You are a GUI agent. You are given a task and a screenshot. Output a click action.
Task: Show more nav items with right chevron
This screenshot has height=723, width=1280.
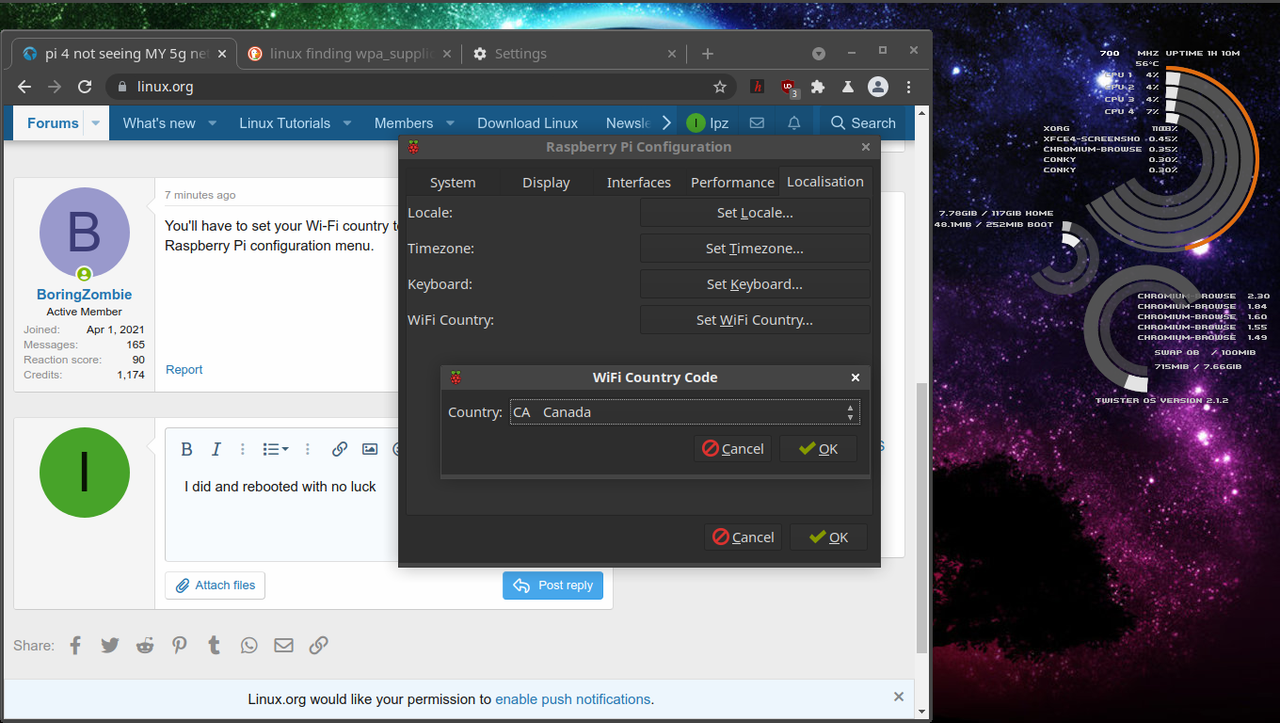[x=667, y=123]
